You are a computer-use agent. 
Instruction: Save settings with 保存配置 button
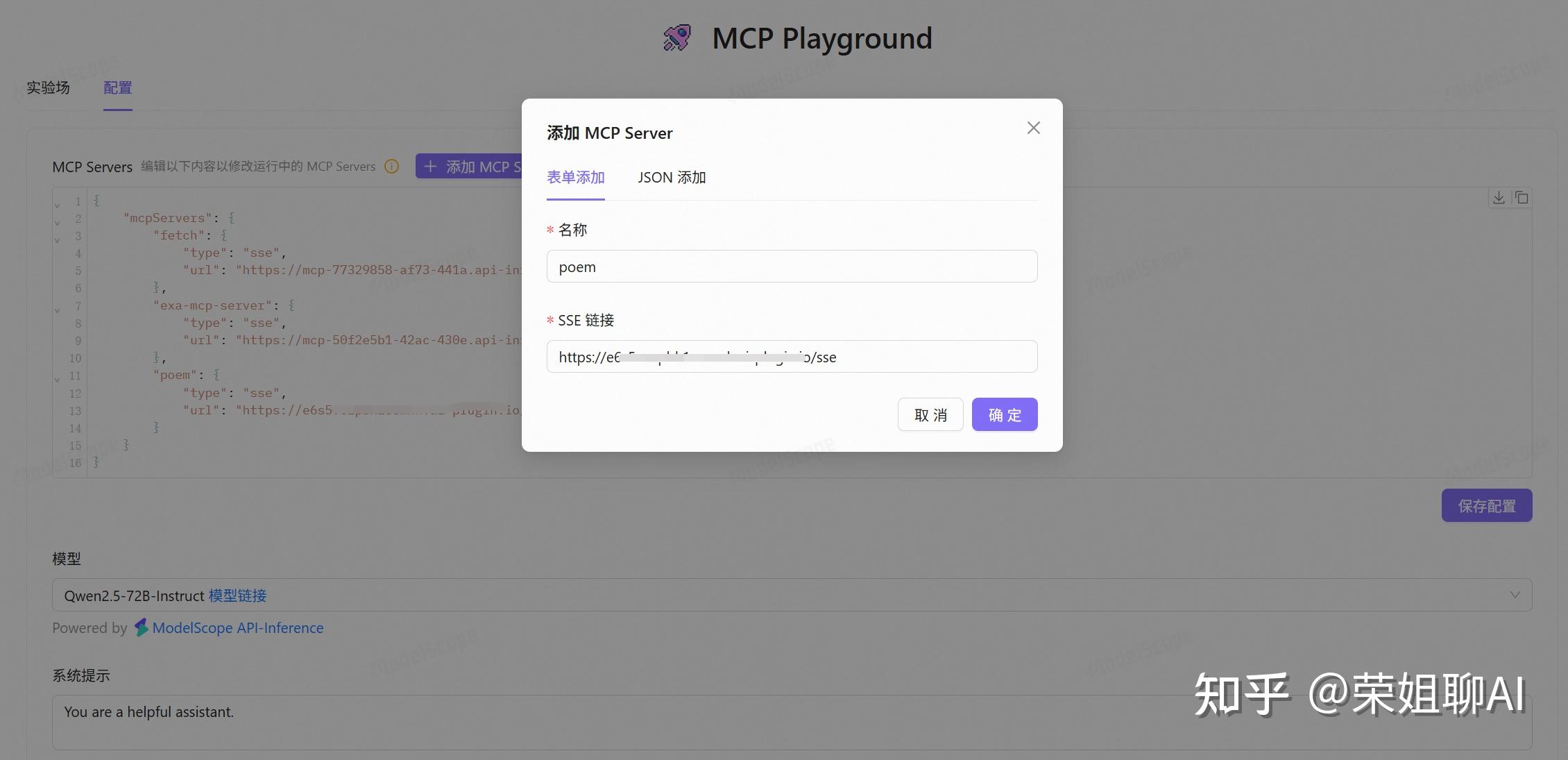click(1486, 505)
